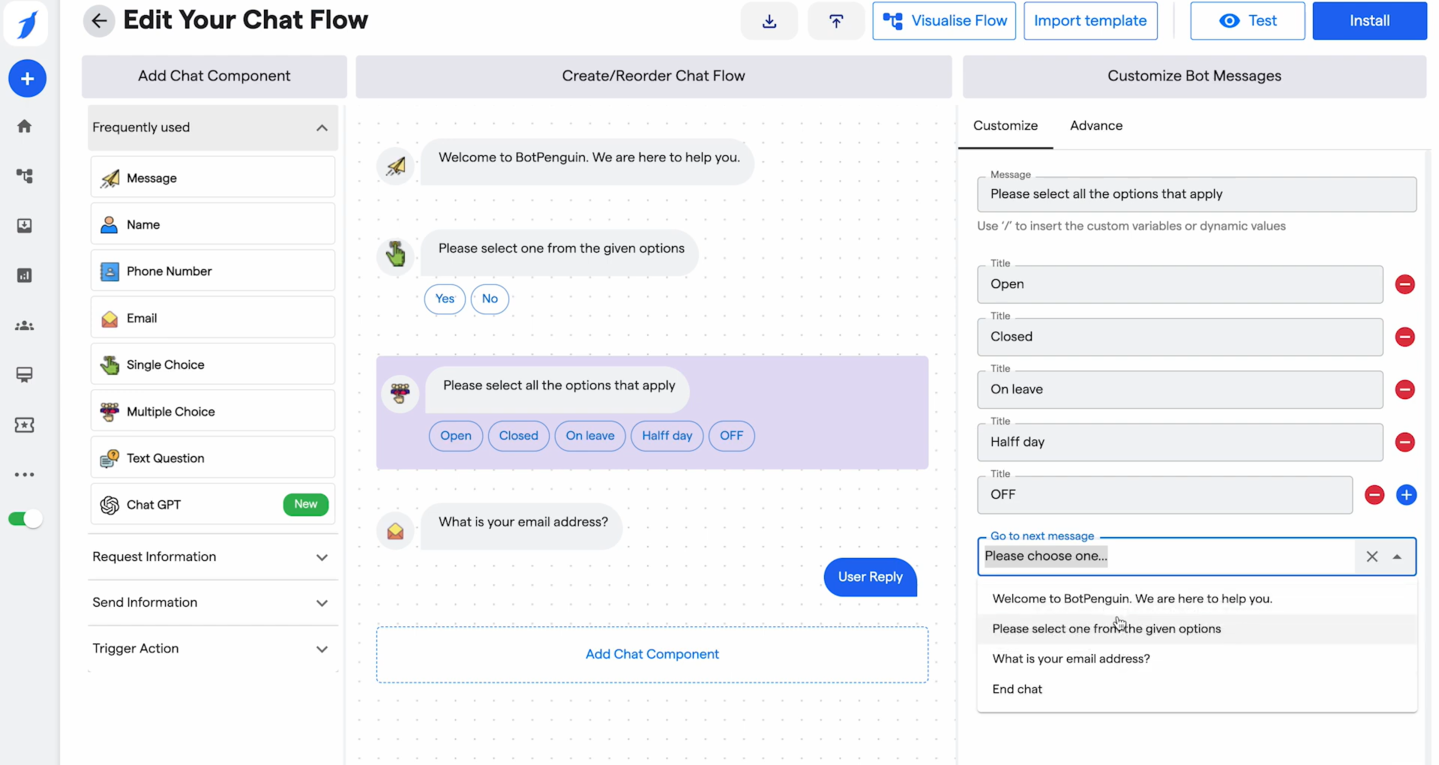1439x765 pixels.
Task: Click the ticket icon in the sidebar
Action: pos(27,424)
